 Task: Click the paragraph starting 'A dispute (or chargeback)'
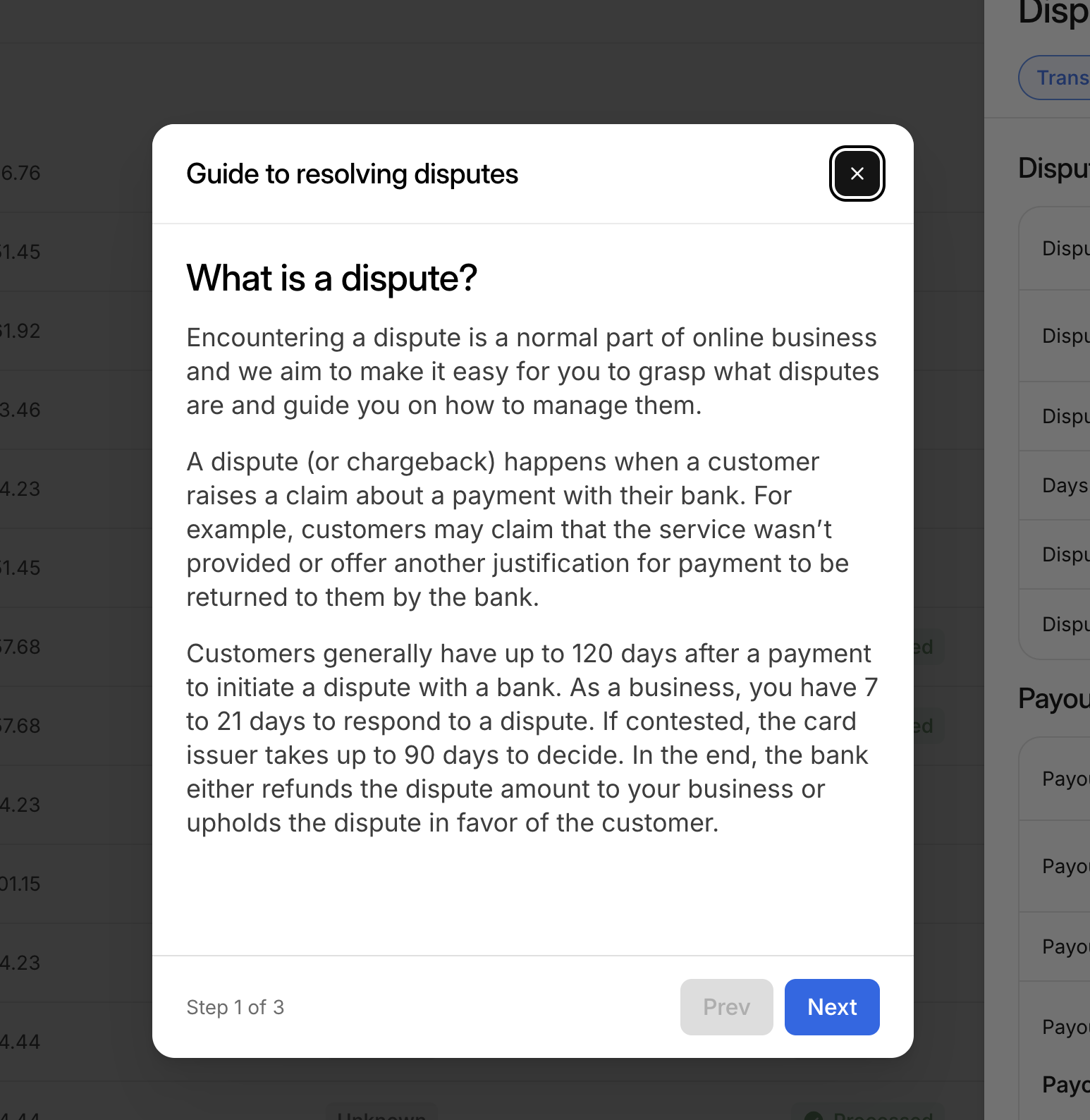(x=518, y=529)
